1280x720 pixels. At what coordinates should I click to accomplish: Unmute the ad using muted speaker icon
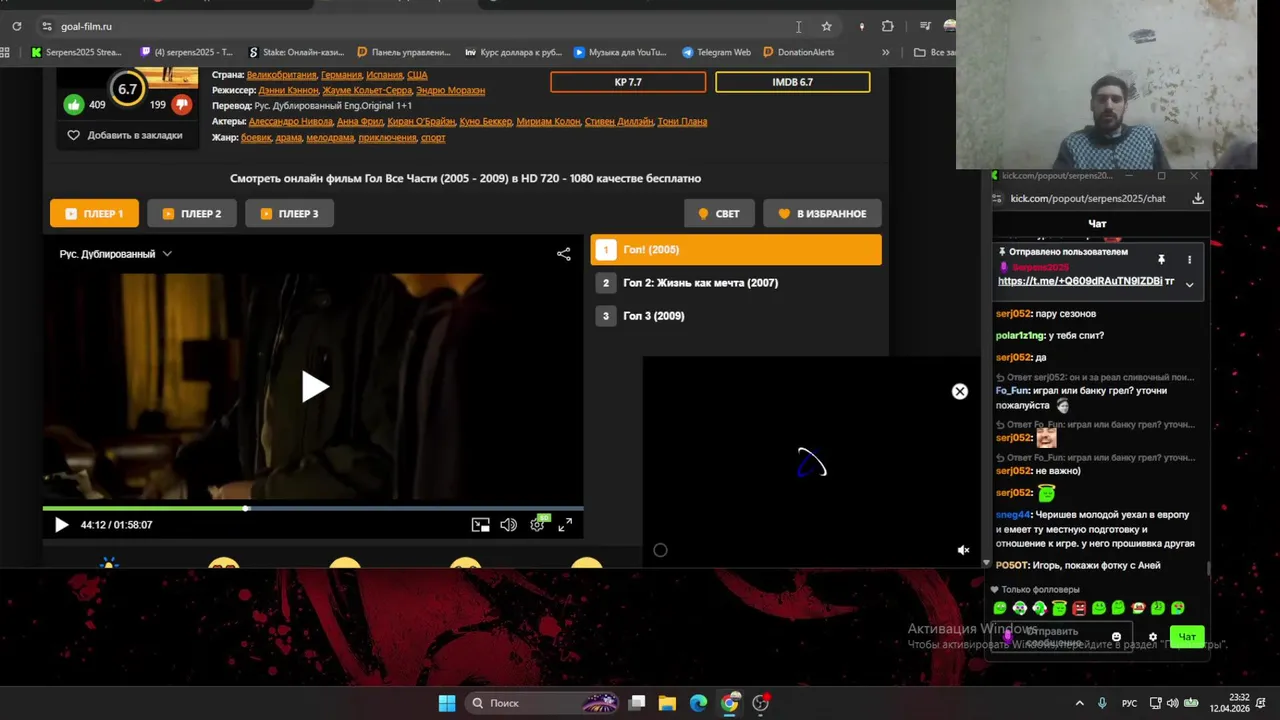963,550
